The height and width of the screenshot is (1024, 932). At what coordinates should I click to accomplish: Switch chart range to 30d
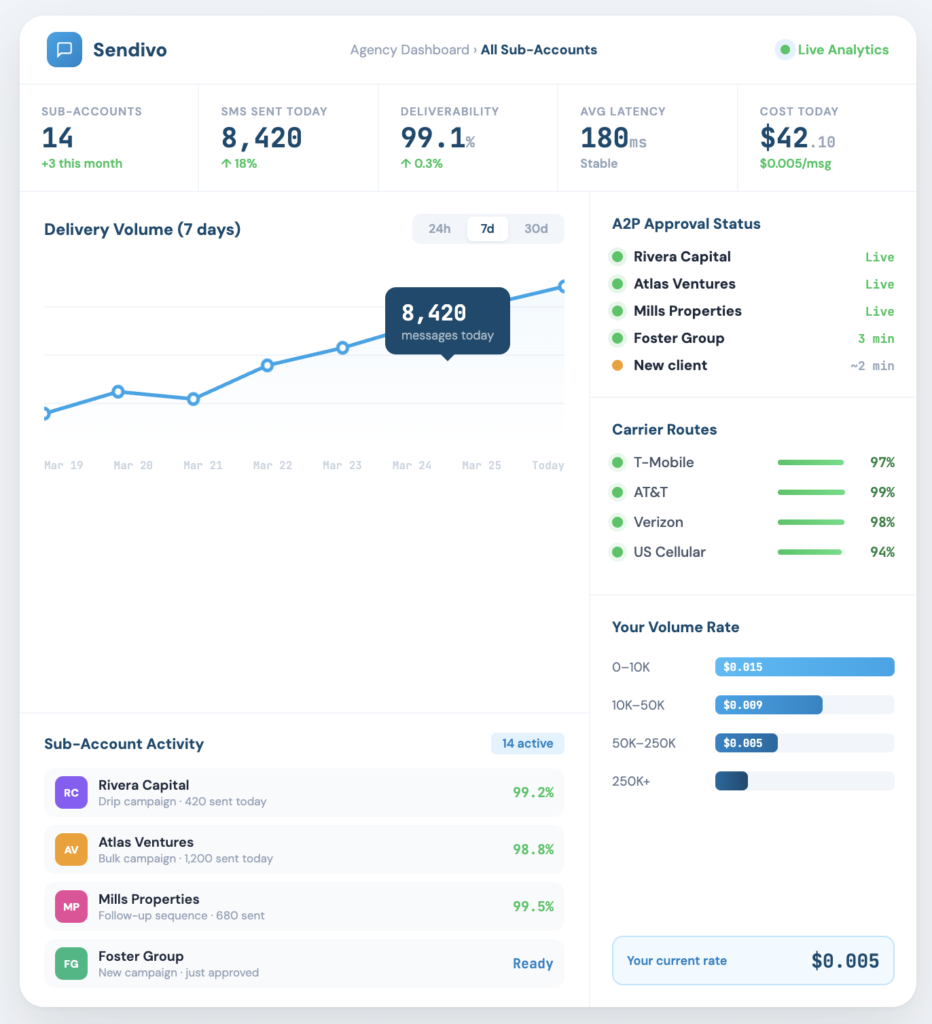click(536, 229)
